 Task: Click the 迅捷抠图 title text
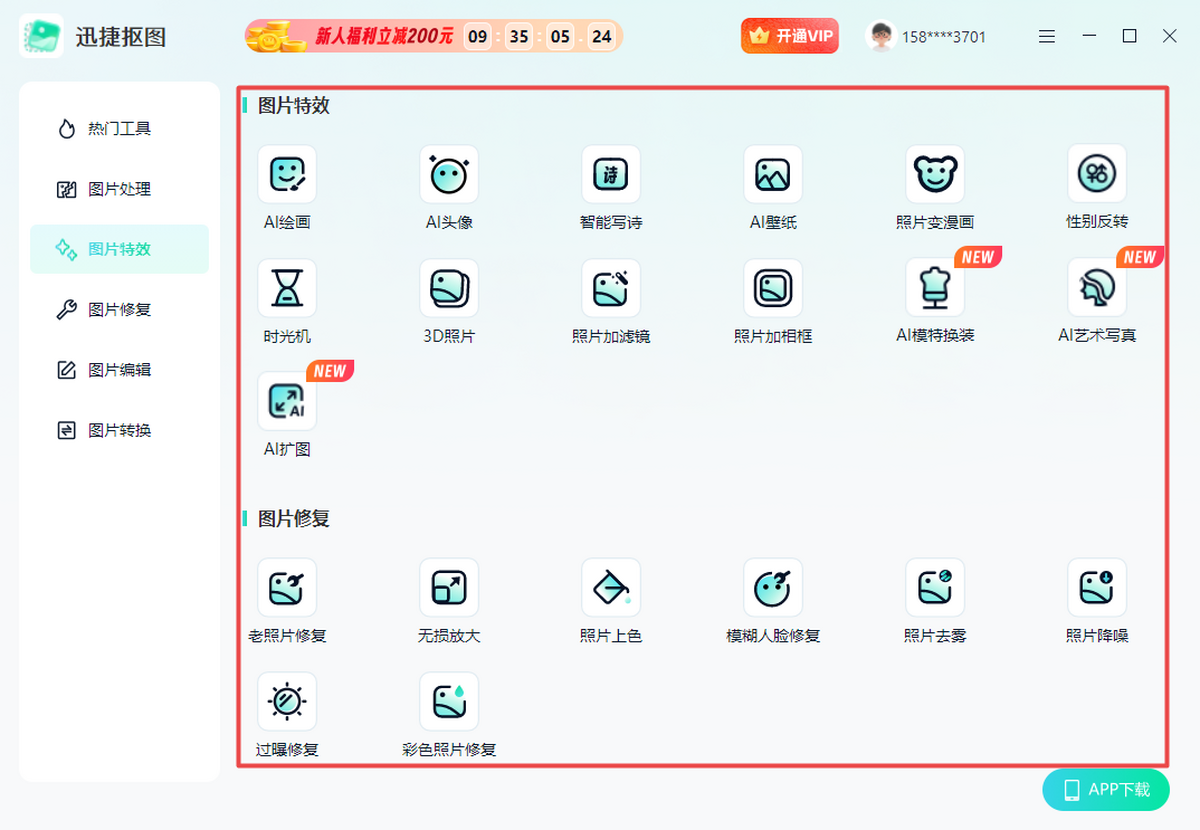pyautogui.click(x=121, y=38)
